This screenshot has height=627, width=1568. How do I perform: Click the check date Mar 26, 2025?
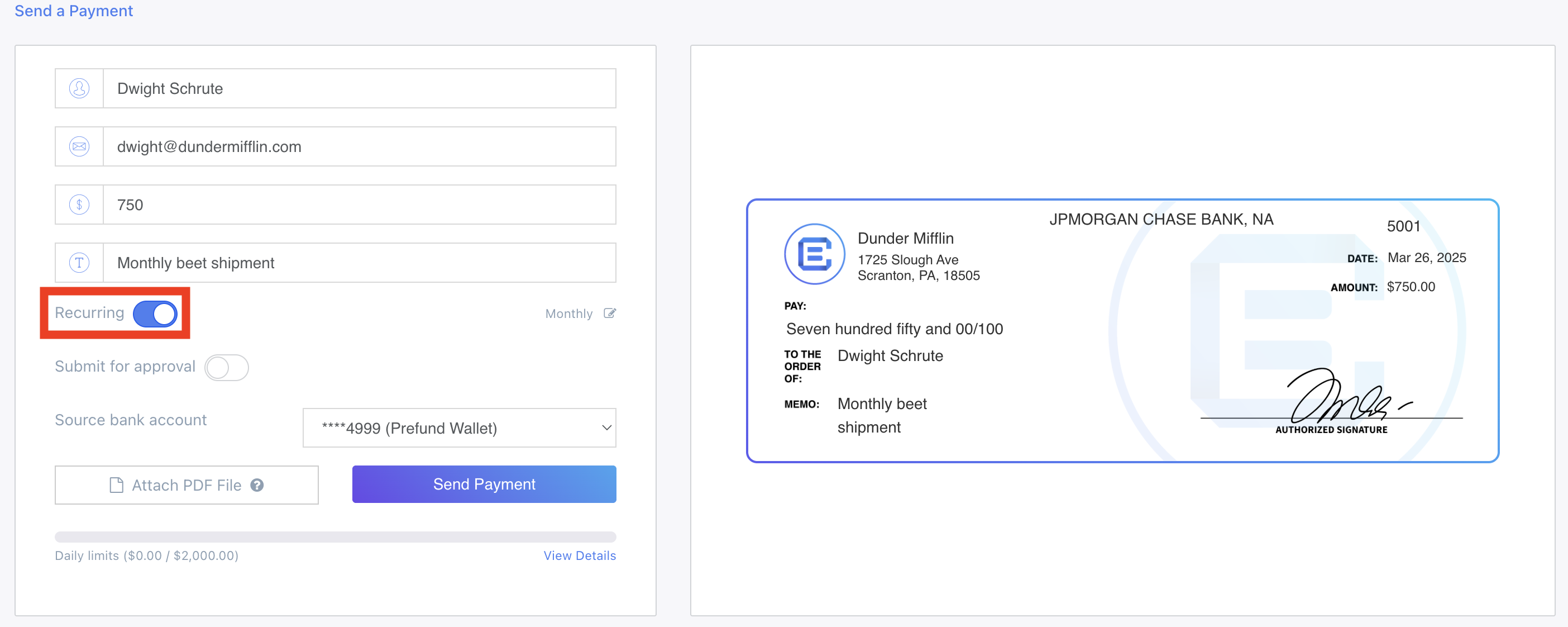tap(1427, 258)
